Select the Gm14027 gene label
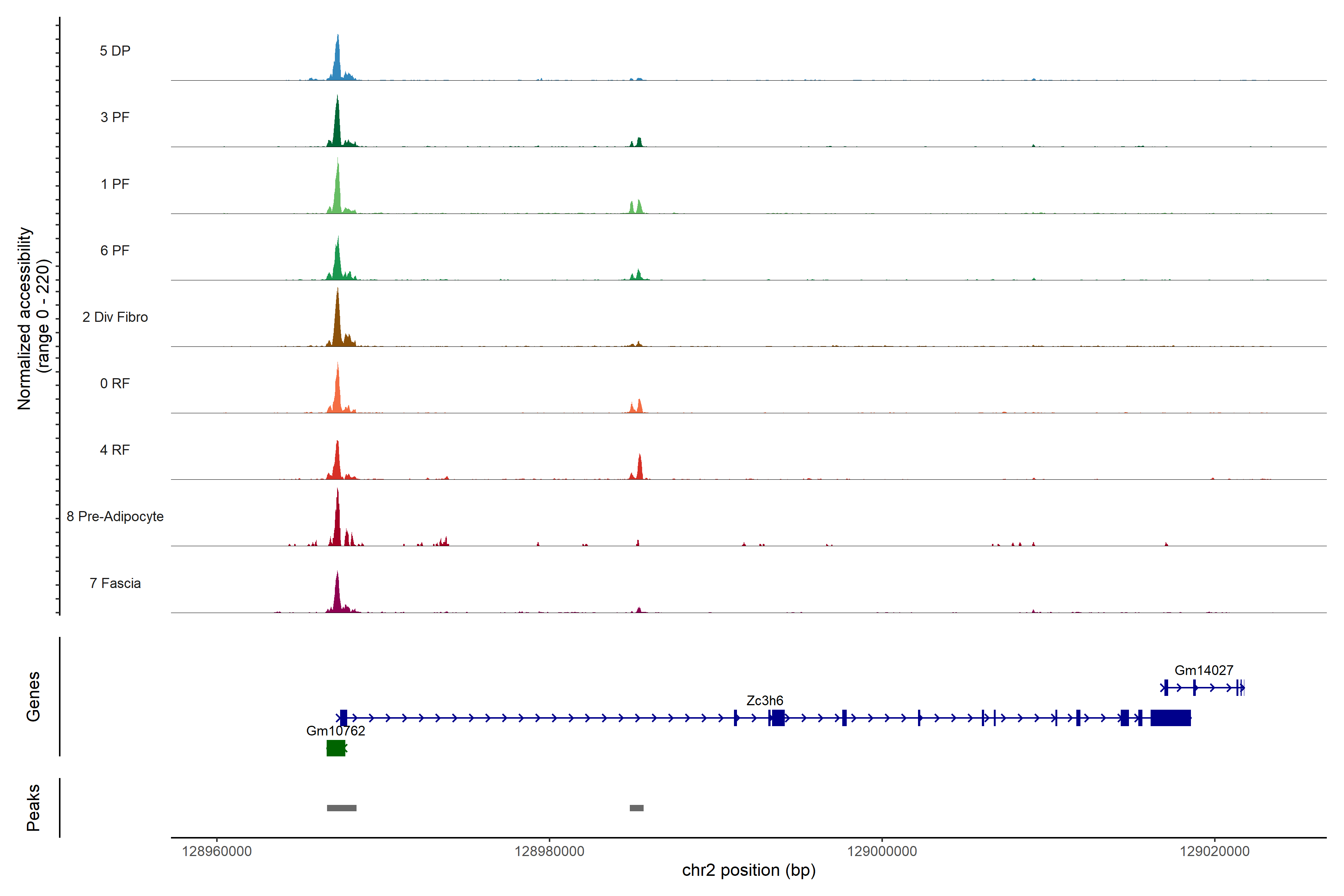 tap(1203, 670)
